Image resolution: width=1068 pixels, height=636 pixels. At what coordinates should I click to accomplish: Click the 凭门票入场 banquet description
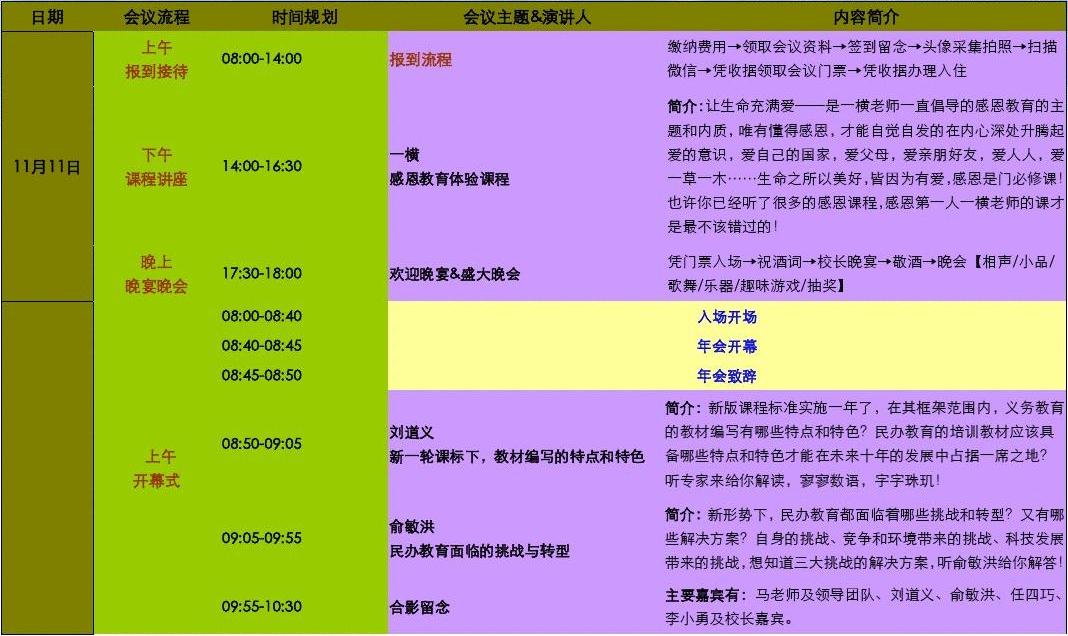click(x=861, y=273)
